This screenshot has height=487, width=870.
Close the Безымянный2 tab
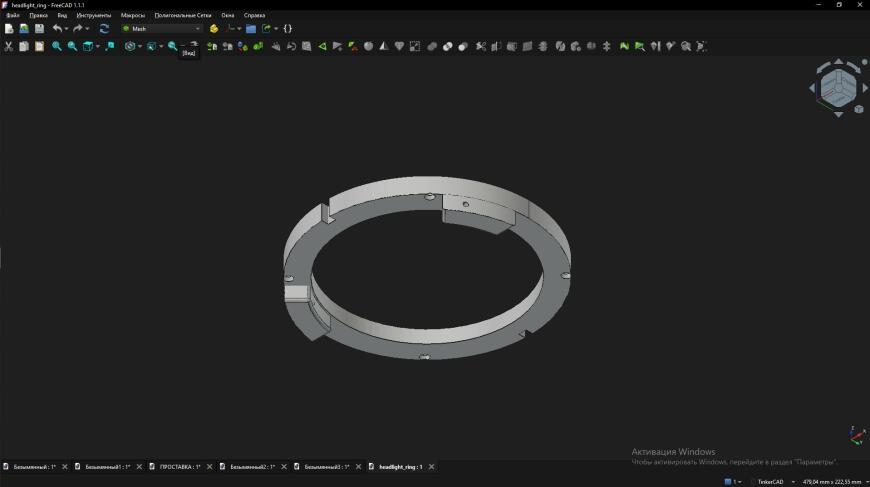[x=284, y=467]
